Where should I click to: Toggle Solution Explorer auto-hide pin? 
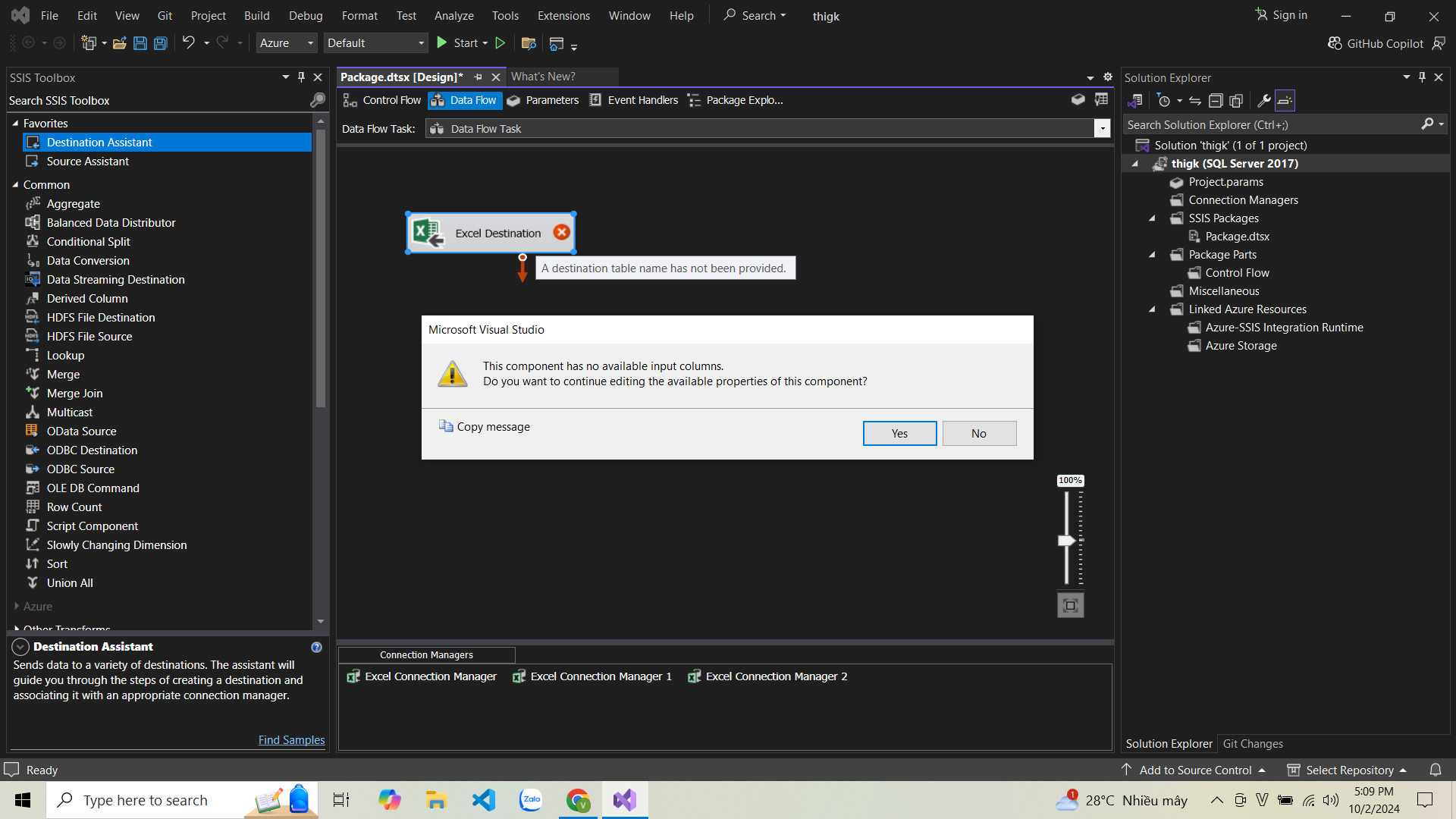pyautogui.click(x=1422, y=77)
